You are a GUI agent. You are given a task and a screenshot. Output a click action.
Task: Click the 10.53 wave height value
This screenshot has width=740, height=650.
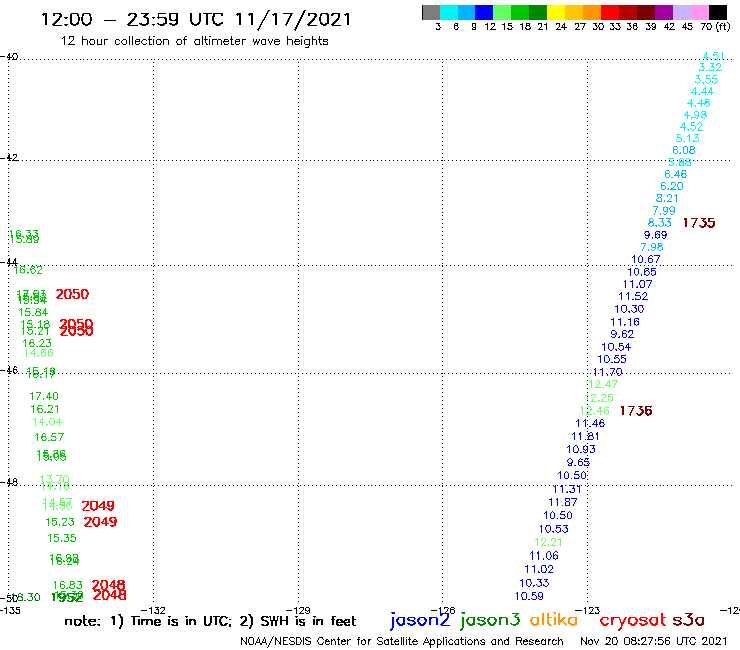pos(553,529)
